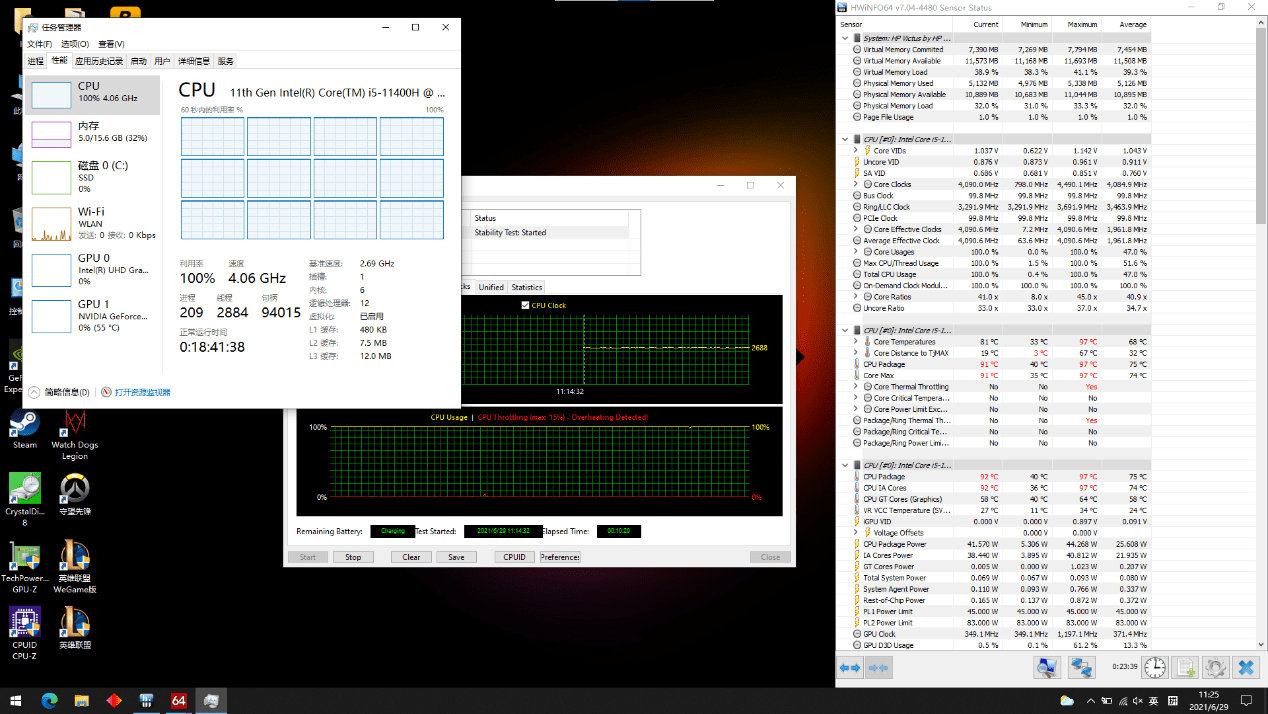Click taskbar clock showing 11:25
The image size is (1268, 714).
[x=1209, y=700]
